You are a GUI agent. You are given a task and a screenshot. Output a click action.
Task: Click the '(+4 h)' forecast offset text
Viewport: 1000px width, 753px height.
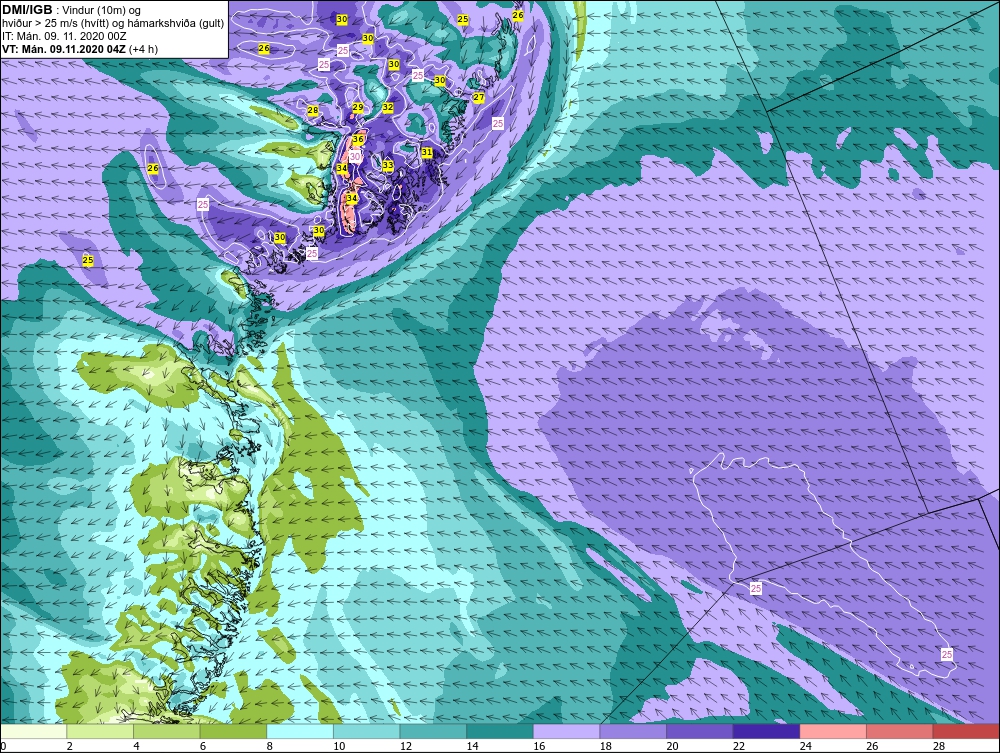pos(143,49)
